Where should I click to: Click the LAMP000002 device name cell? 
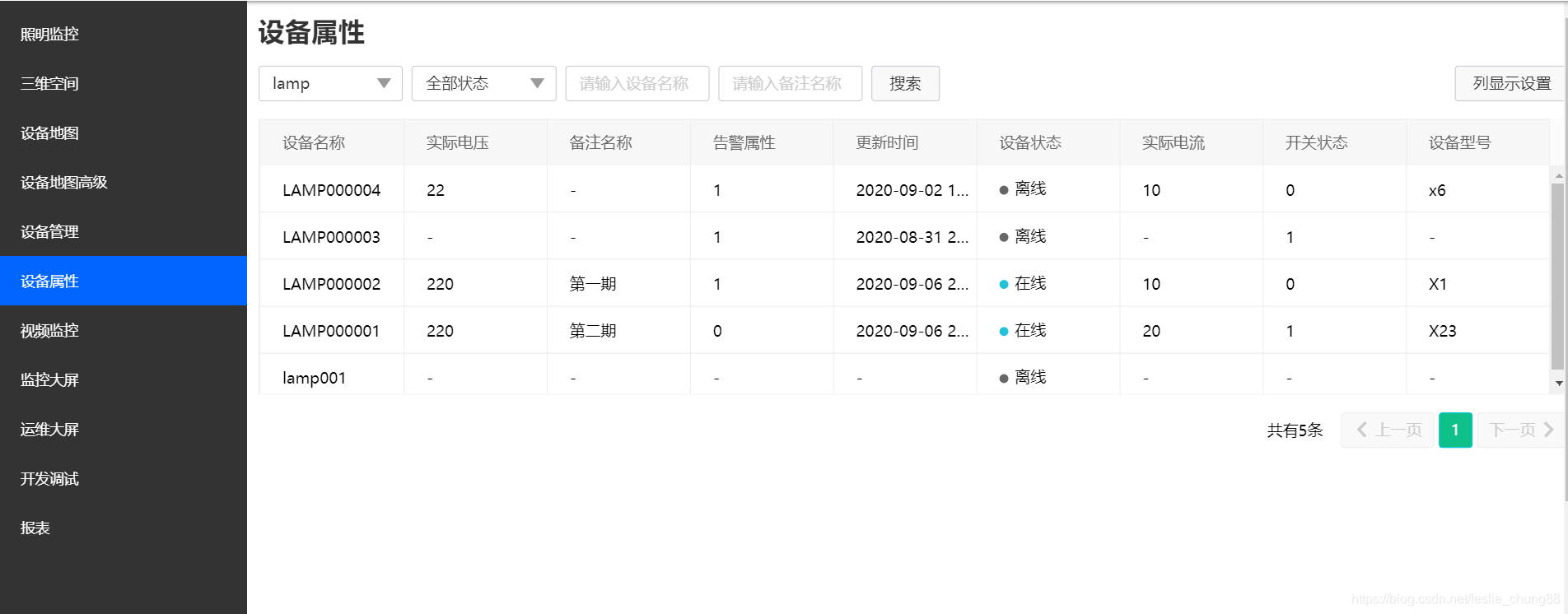coord(332,284)
